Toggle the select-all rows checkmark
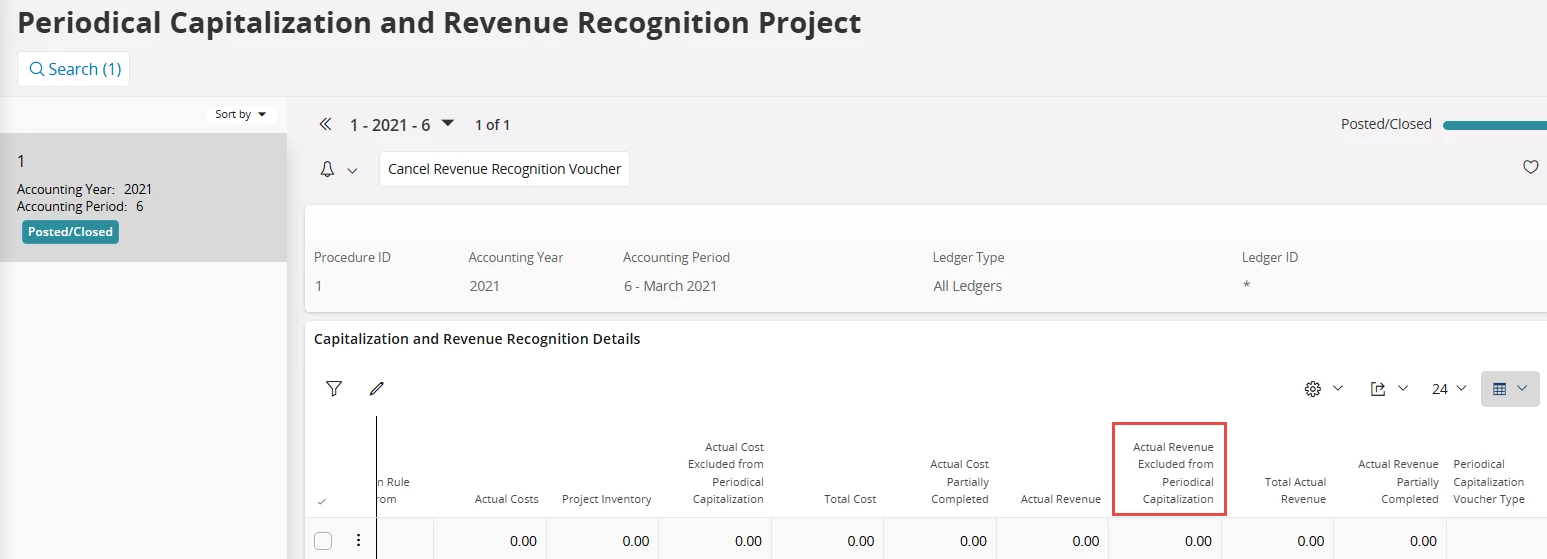This screenshot has height=559, width=1547. coord(322,501)
